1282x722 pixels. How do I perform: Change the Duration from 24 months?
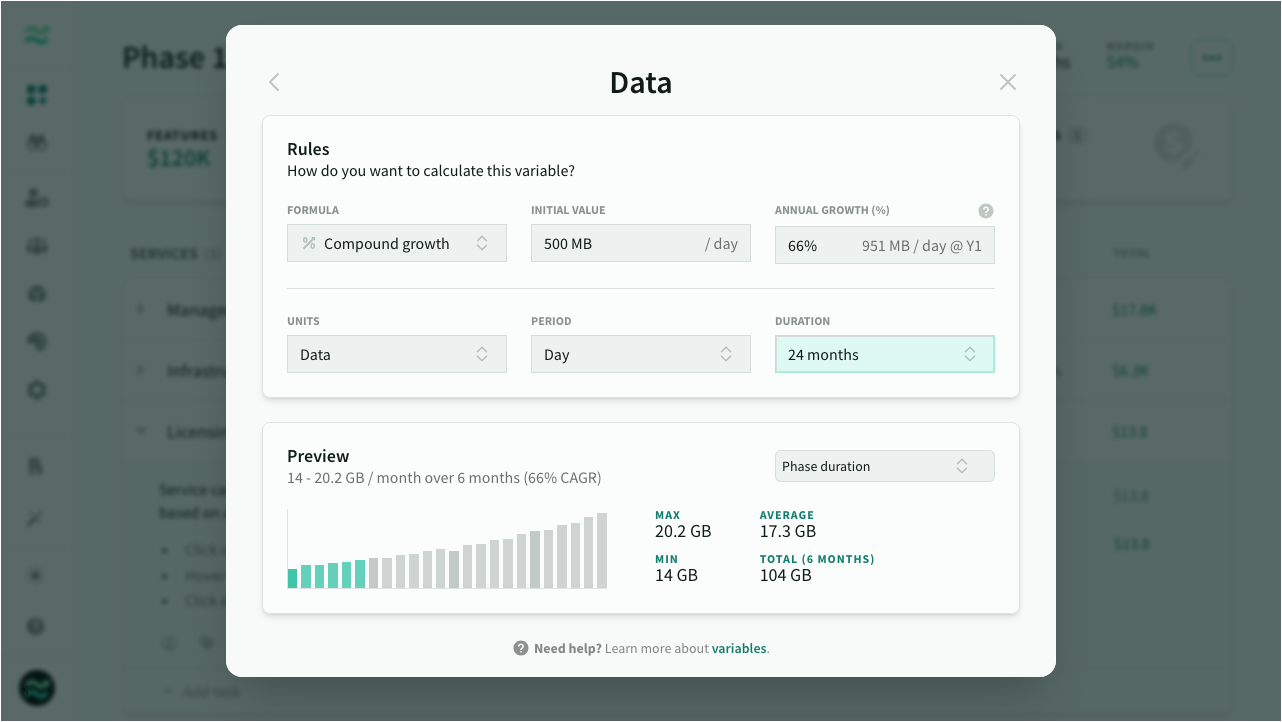coord(884,353)
